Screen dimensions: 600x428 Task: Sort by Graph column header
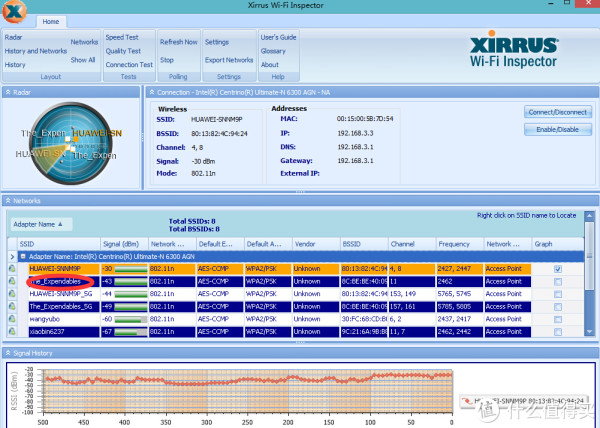click(x=558, y=244)
